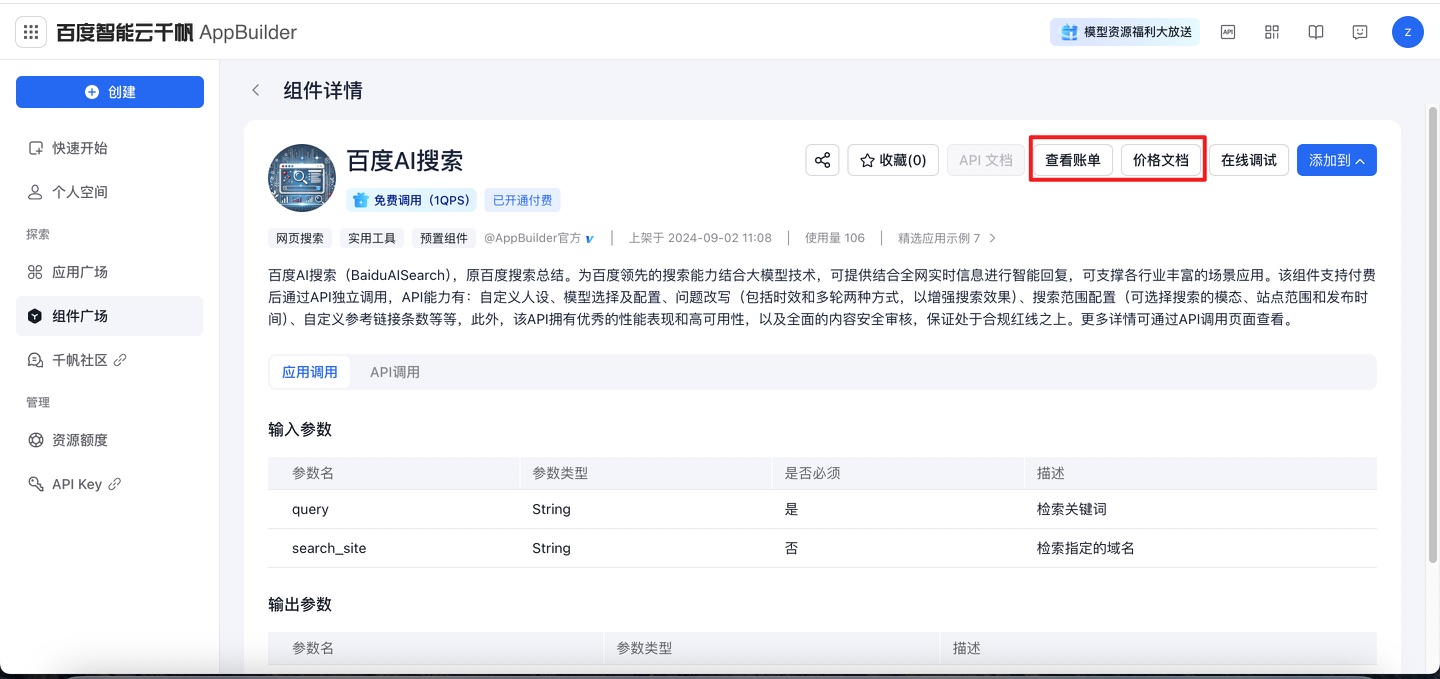Open 查看账单 billing page
This screenshot has width=1440, height=679.
(1073, 160)
